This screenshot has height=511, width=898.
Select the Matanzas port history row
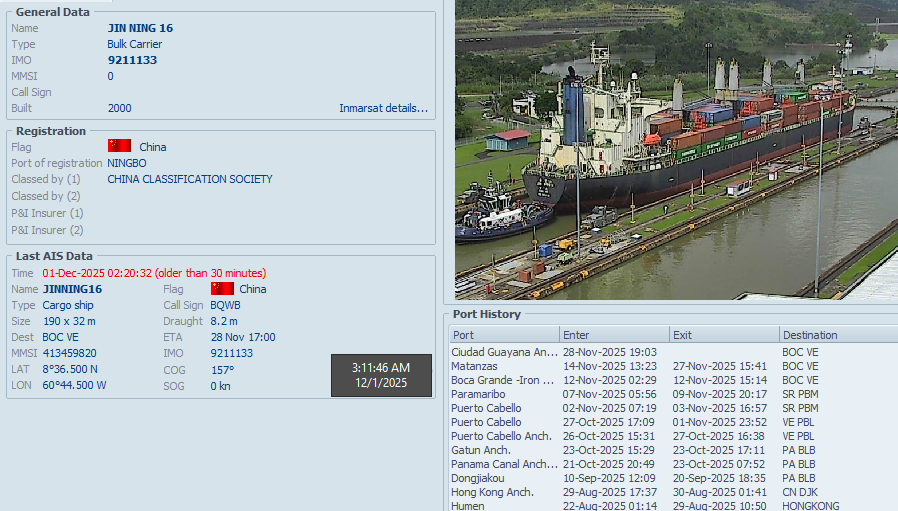(674, 366)
